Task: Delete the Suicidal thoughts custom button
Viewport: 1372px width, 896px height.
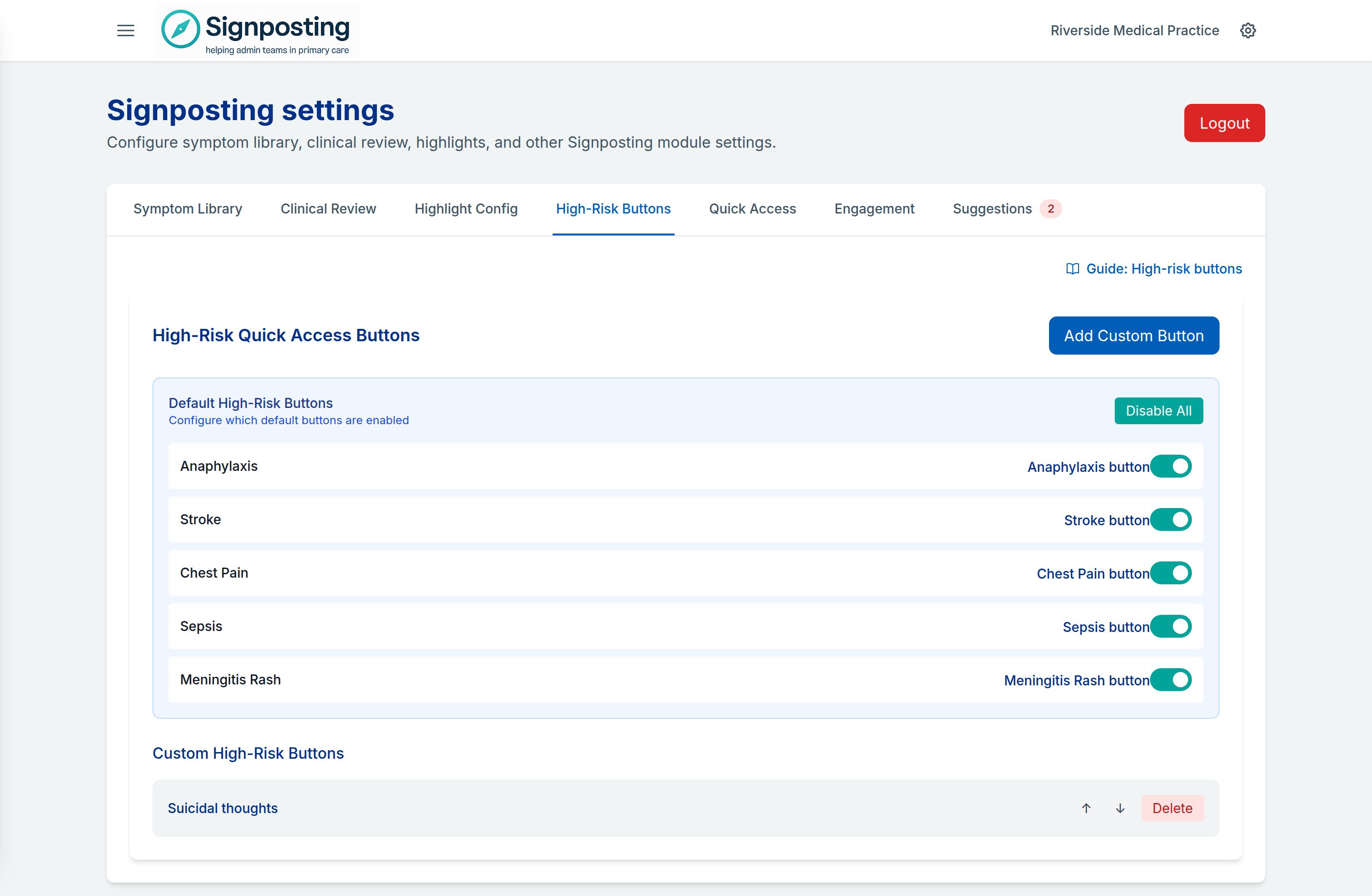Action: 1172,808
